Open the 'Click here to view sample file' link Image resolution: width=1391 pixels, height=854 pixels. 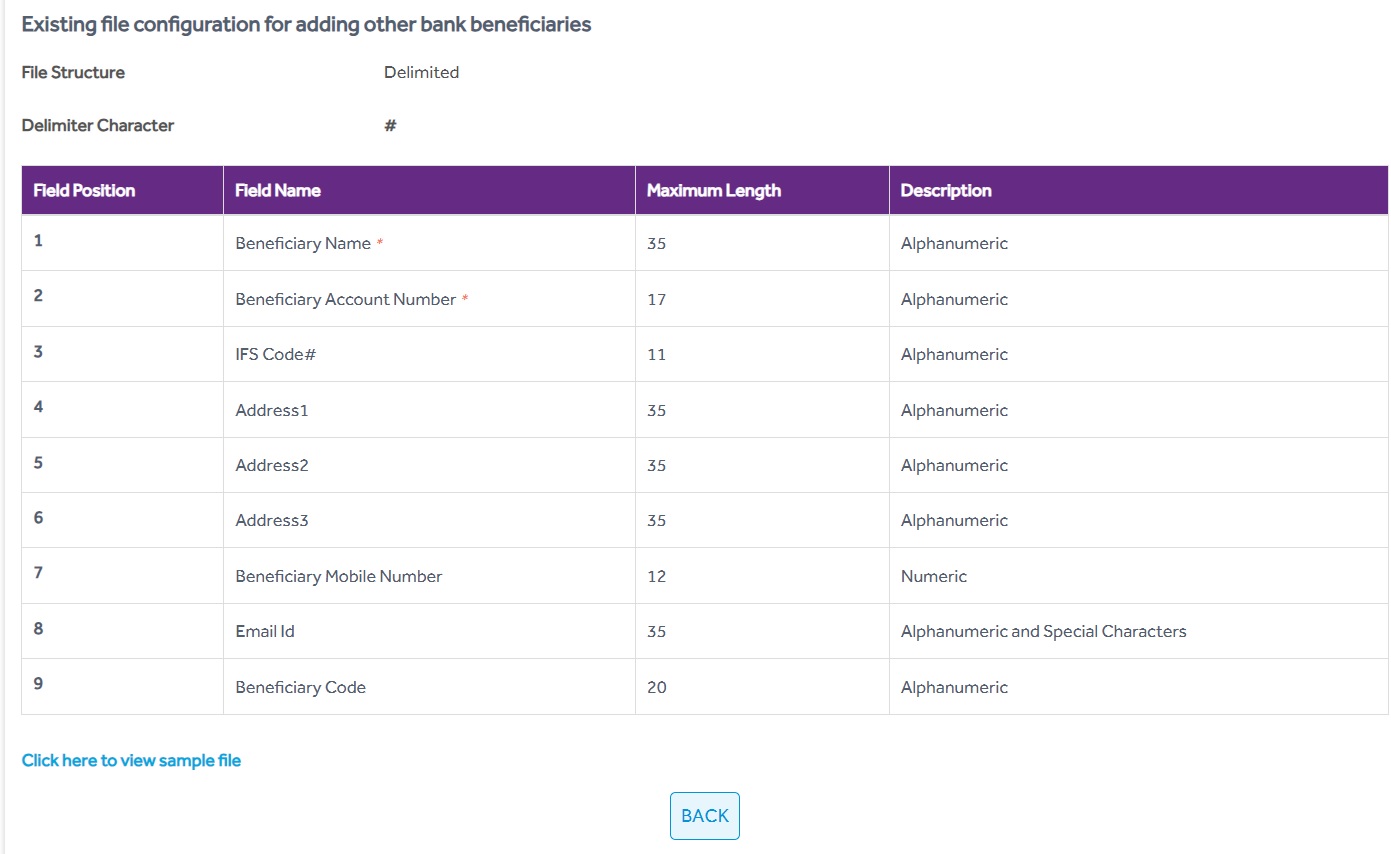131,760
